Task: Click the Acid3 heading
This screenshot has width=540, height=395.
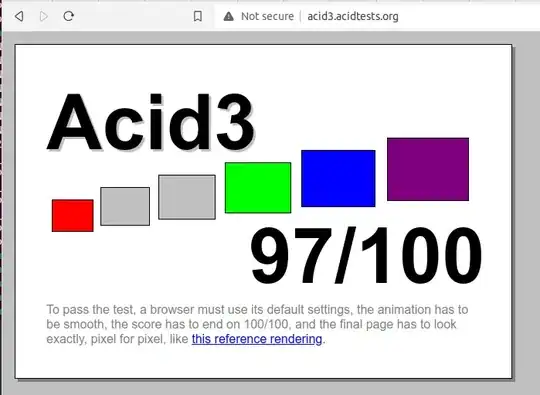Action: coord(151,122)
